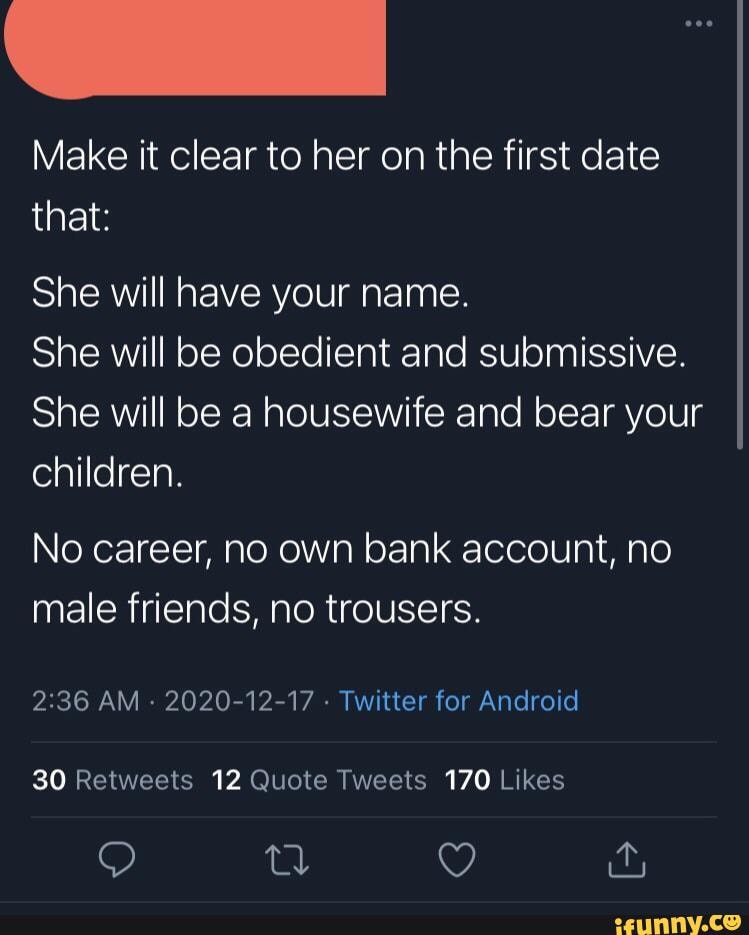Tap the "housewife and bear your" line
The width and height of the screenshot is (749, 935).
click(x=367, y=411)
